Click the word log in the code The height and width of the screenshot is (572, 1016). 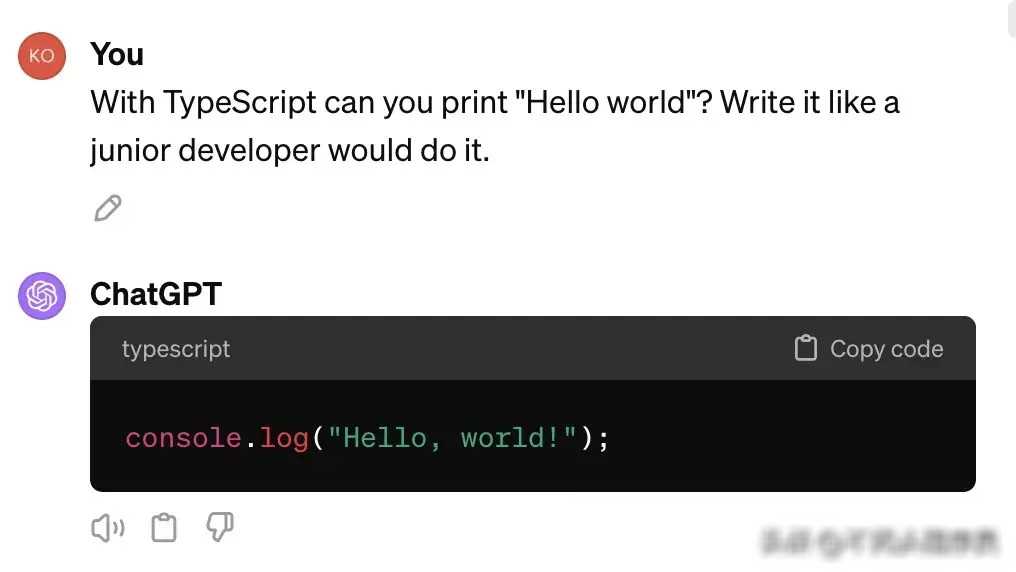pyautogui.click(x=284, y=439)
